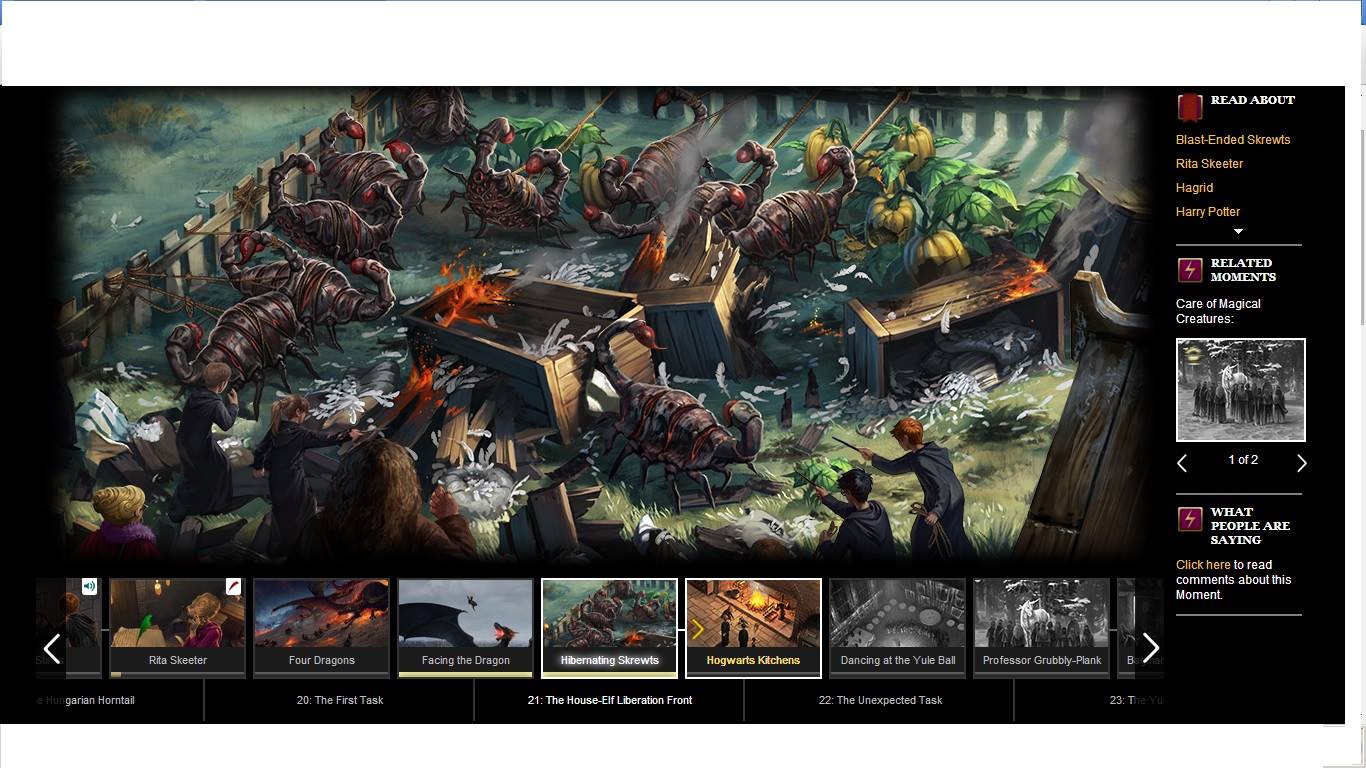Open the Professor Grubbly-Plank moment
The height and width of the screenshot is (768, 1366).
(1042, 628)
